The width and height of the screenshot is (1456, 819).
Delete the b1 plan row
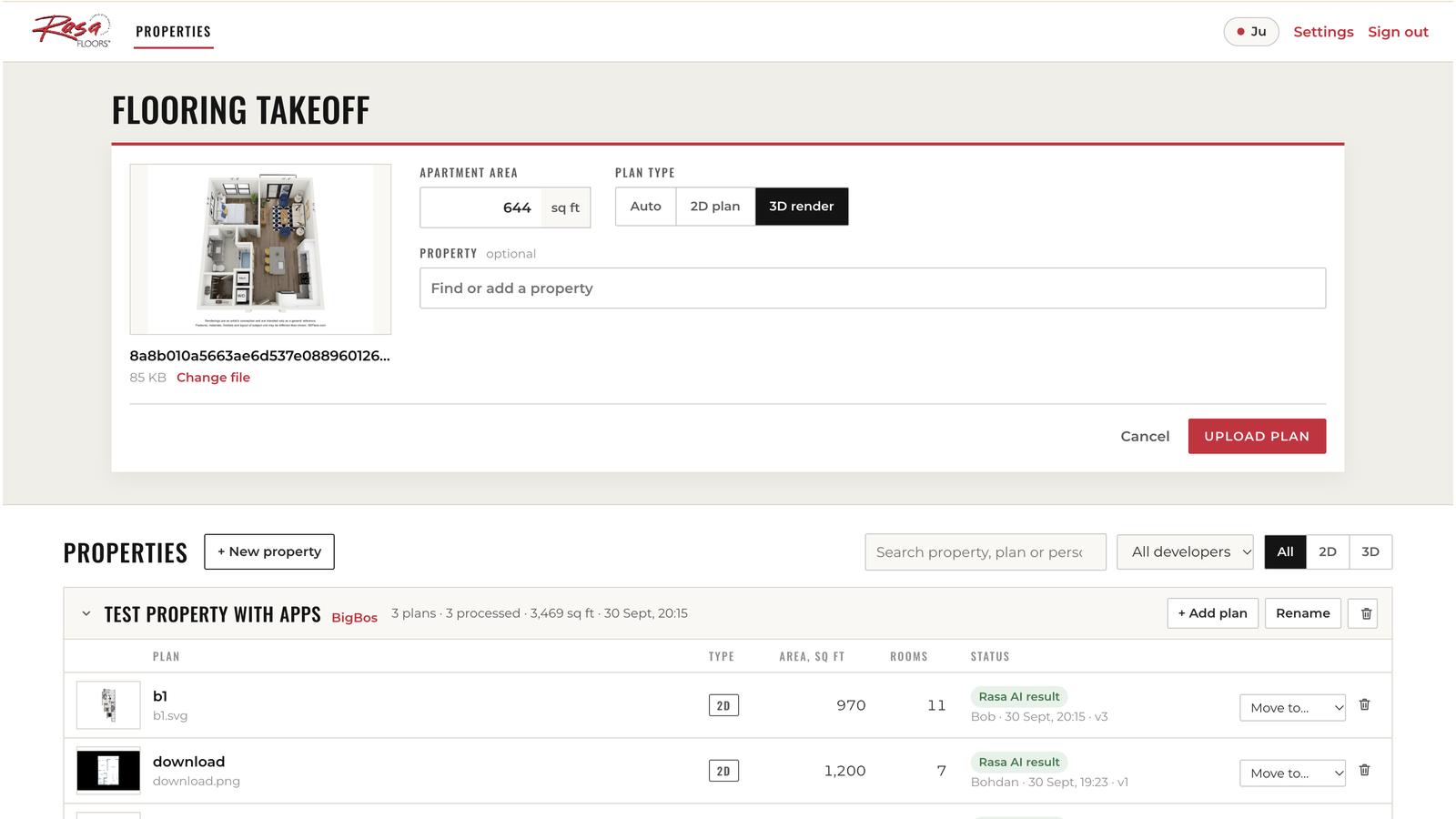(1364, 704)
